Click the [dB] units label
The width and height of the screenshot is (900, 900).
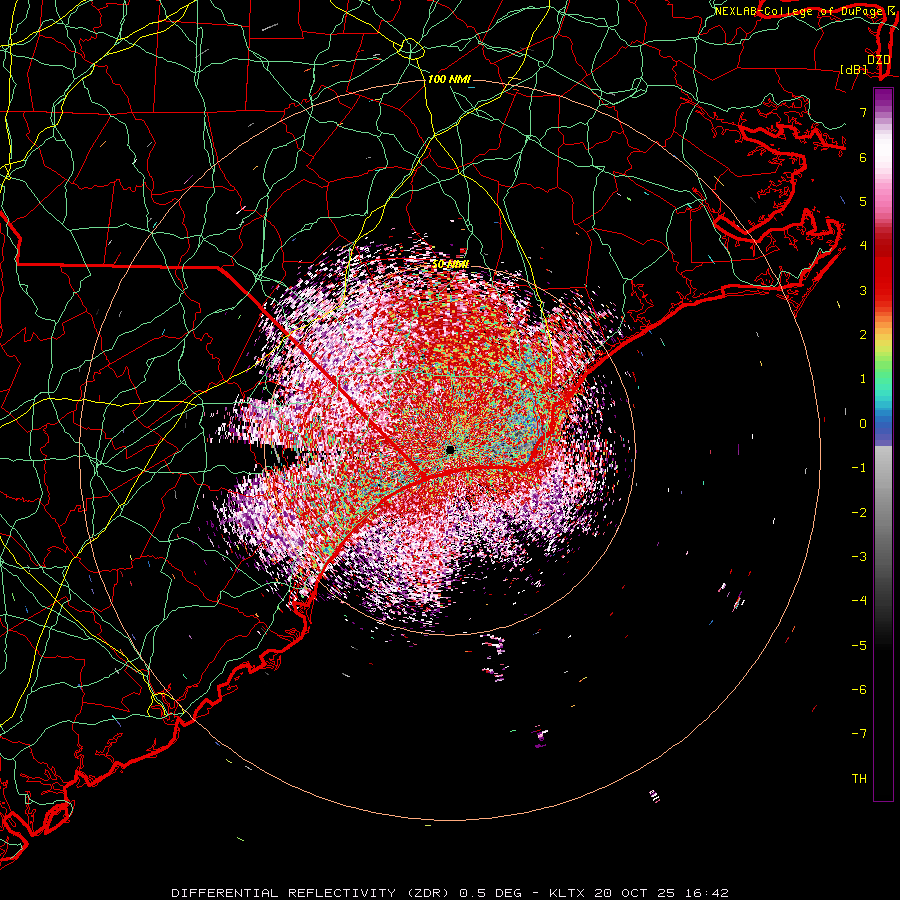854,69
